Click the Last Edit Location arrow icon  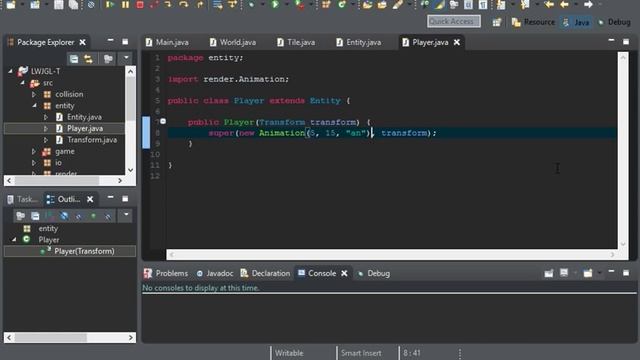click(x=549, y=5)
